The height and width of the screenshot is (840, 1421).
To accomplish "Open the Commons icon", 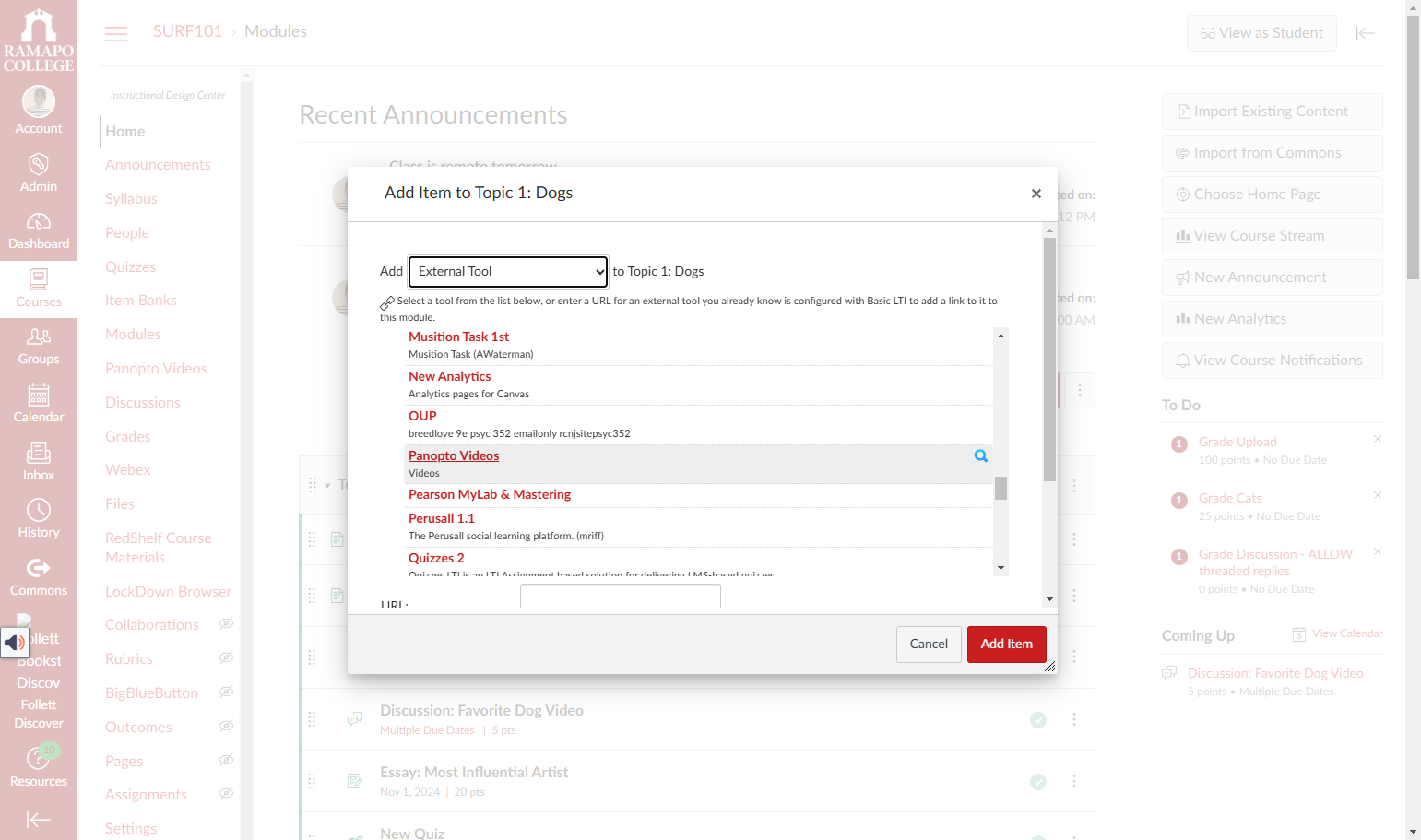I will (39, 577).
